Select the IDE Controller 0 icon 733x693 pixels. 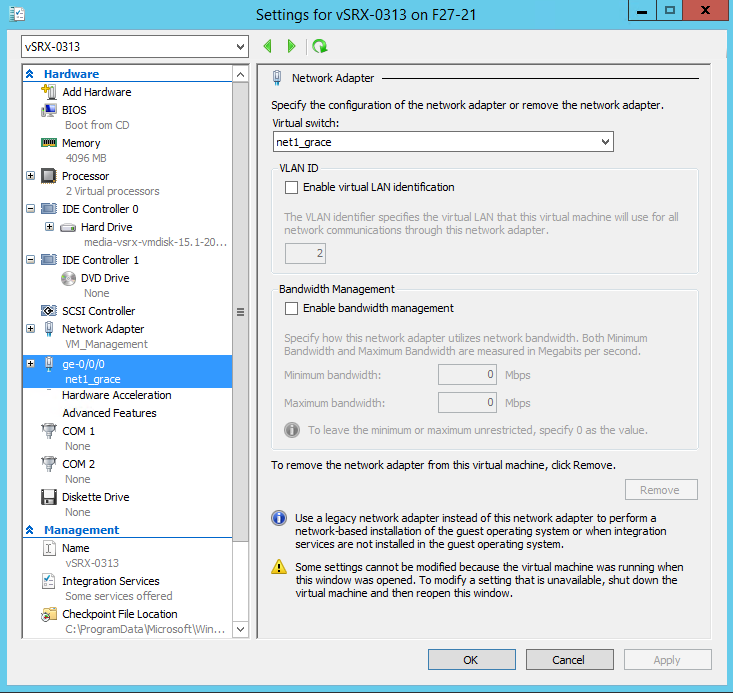click(x=49, y=209)
